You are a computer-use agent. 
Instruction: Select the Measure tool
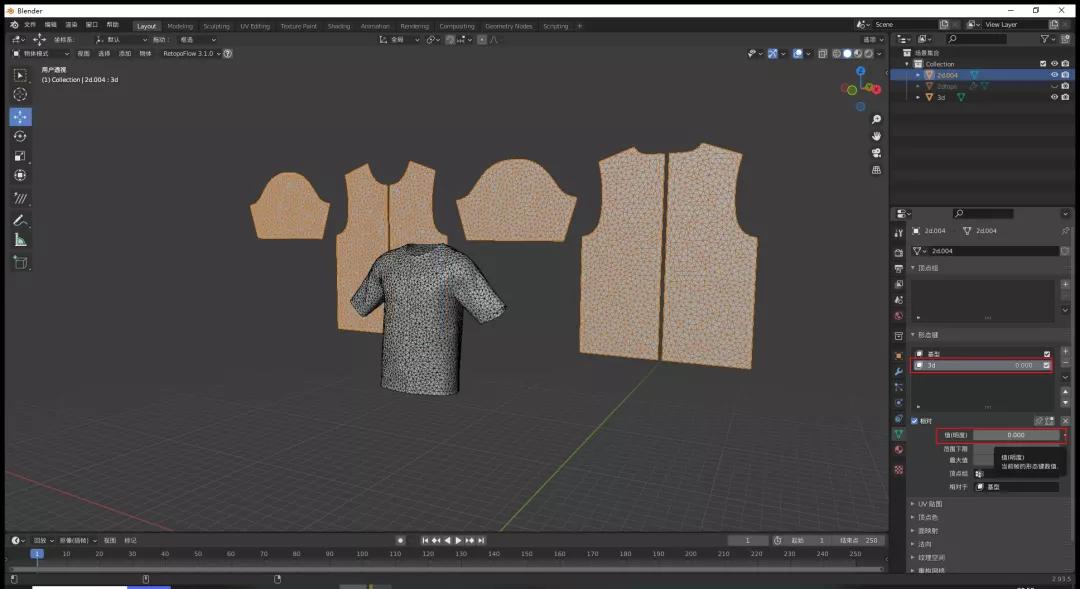pyautogui.click(x=20, y=239)
